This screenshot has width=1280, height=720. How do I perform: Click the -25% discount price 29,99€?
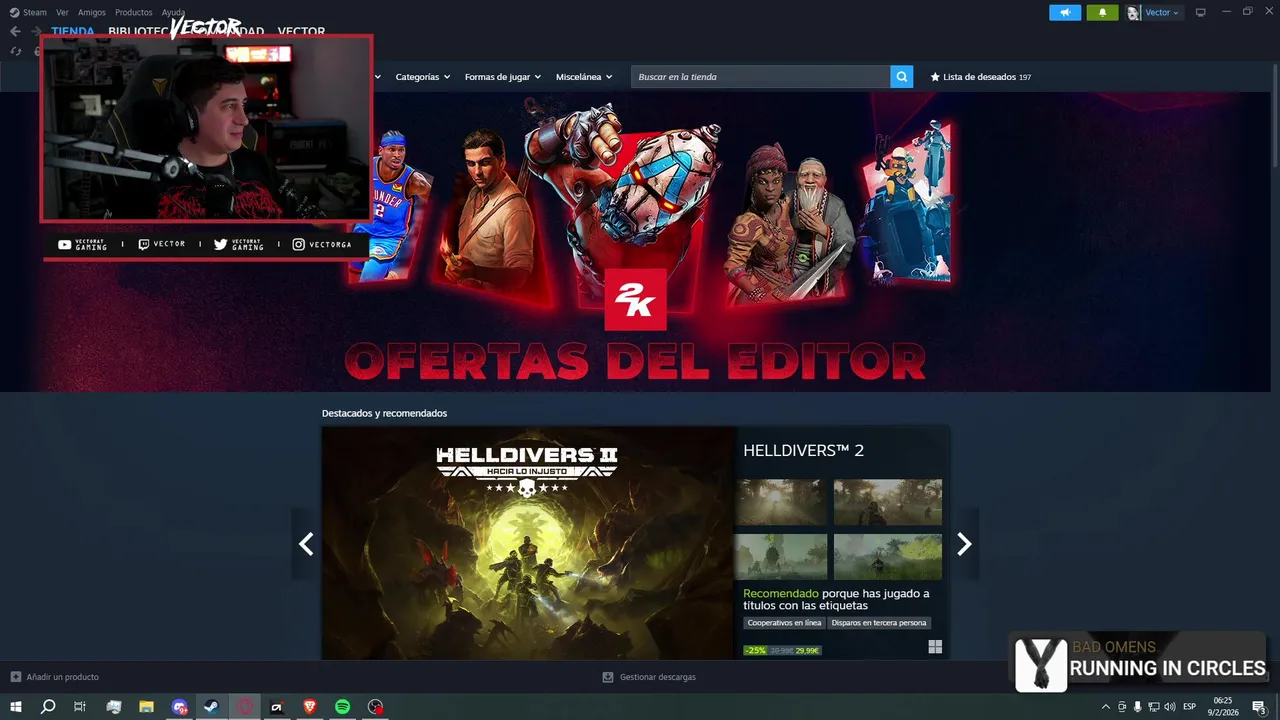pos(782,650)
